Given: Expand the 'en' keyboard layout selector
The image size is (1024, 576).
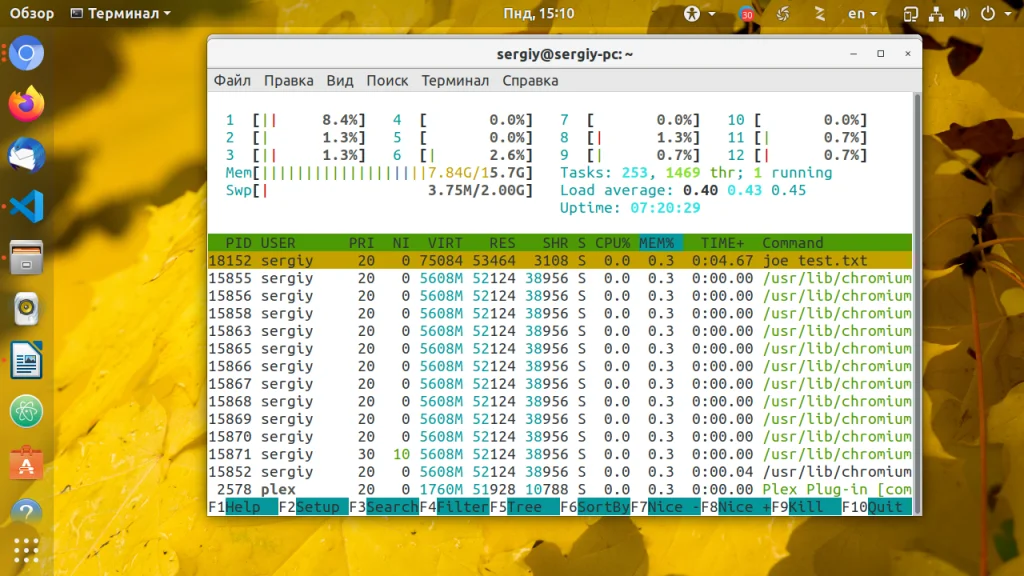Looking at the screenshot, I should click(862, 14).
